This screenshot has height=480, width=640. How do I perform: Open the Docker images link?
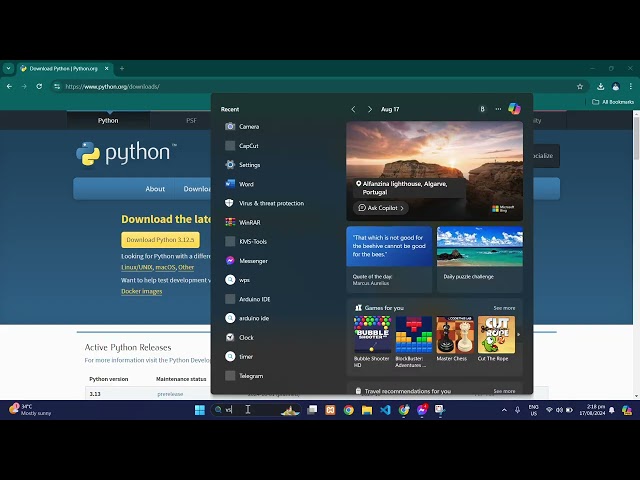pos(142,291)
